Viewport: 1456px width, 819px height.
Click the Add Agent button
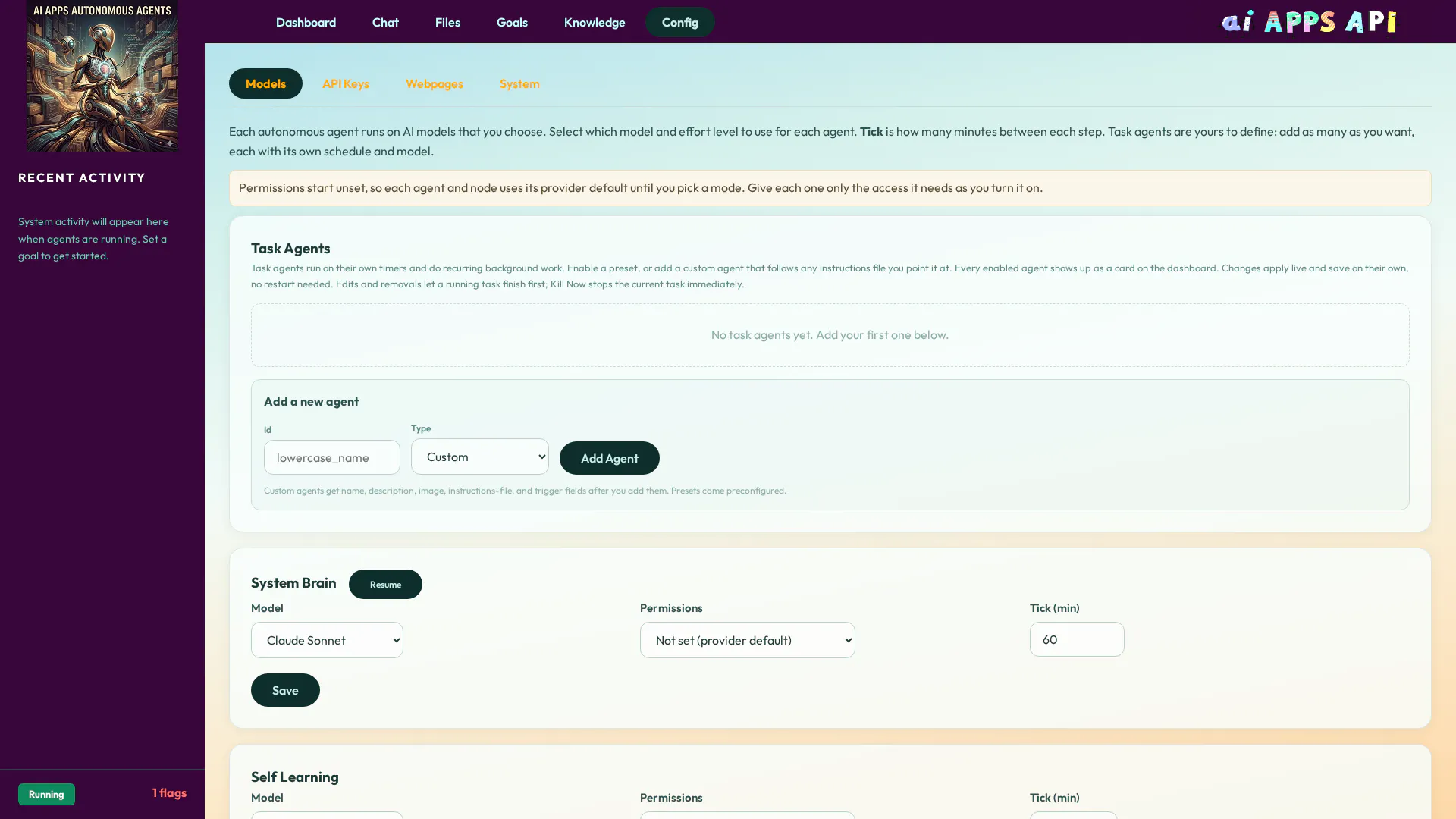coord(610,458)
